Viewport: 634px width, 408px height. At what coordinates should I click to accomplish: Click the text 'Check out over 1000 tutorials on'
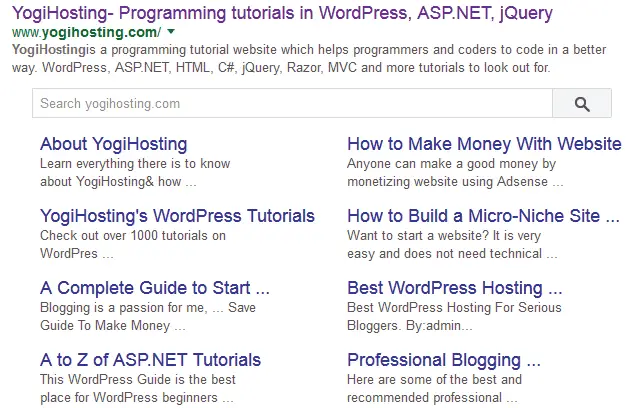(133, 235)
